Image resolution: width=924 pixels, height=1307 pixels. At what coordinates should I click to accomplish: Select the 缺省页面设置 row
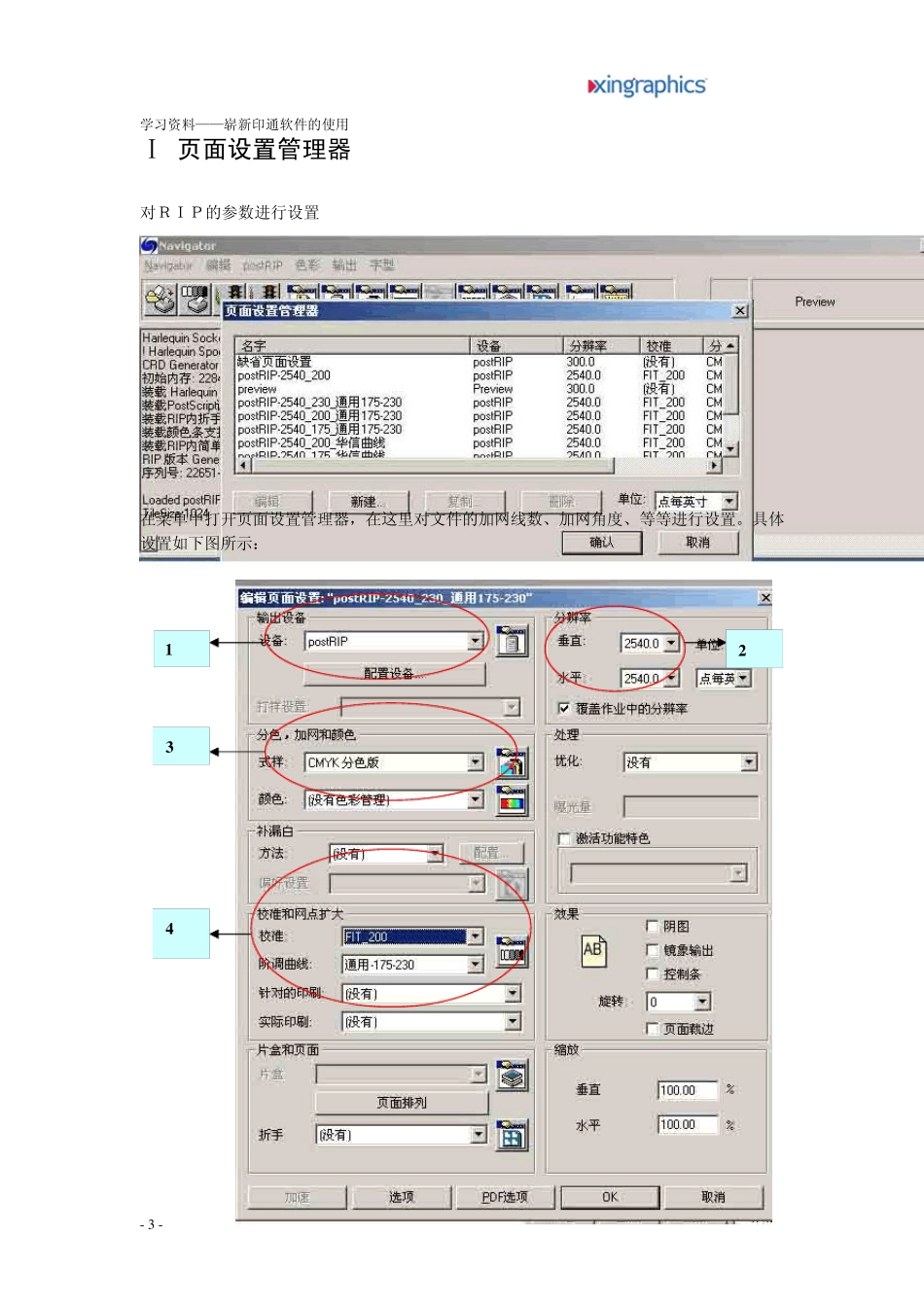coord(480,362)
